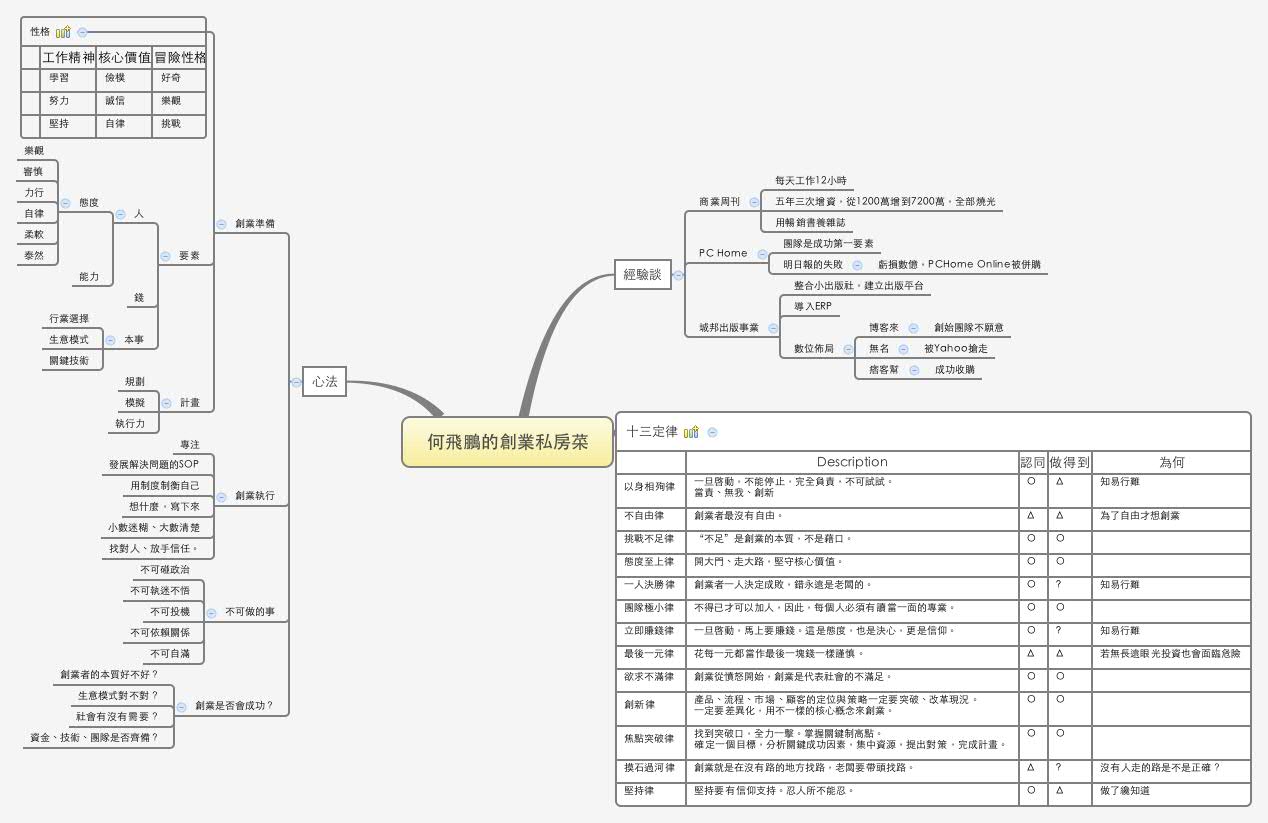Image resolution: width=1268 pixels, height=823 pixels.
Task: Click the Description column header
Action: (852, 462)
